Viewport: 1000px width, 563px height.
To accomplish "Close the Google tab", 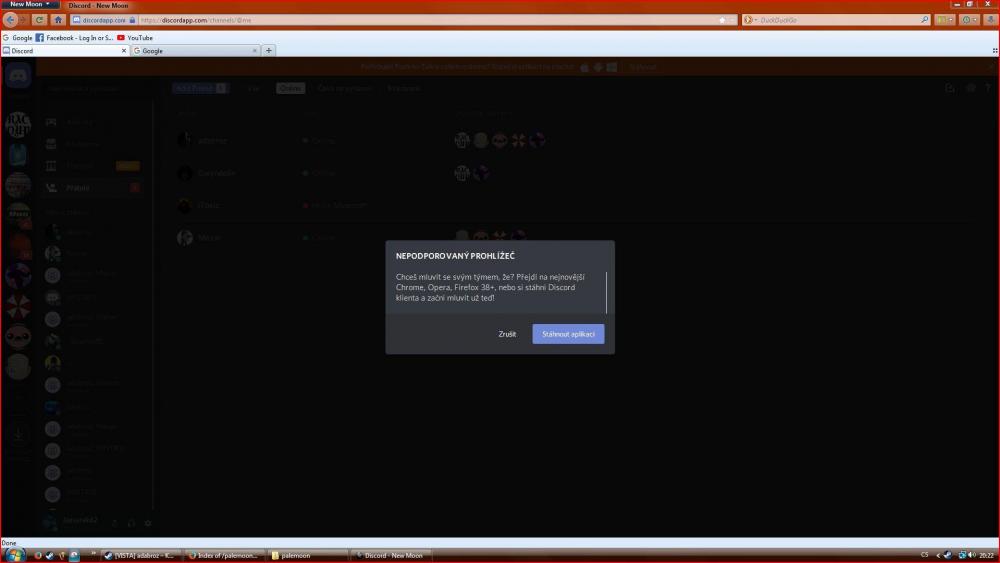I will point(254,50).
